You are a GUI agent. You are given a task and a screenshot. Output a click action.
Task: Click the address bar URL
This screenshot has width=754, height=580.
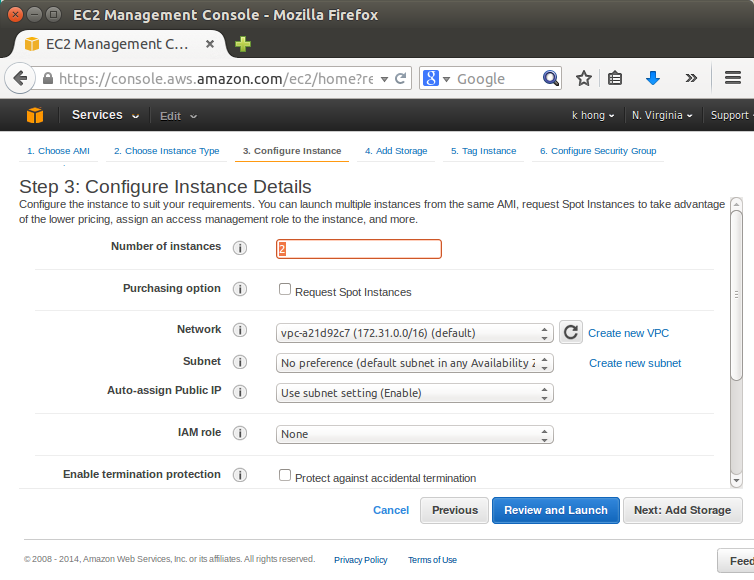click(215, 79)
